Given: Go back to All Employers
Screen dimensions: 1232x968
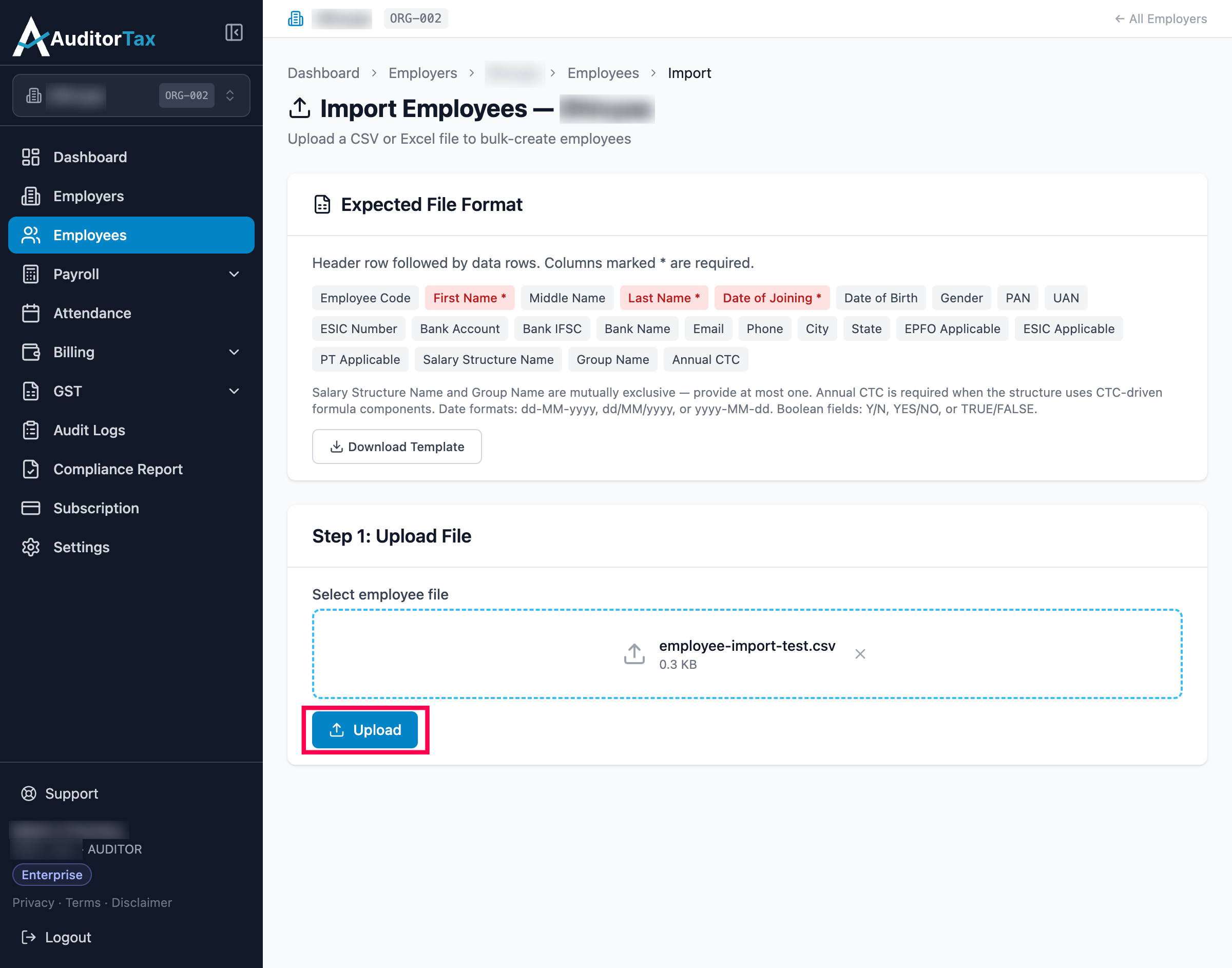Looking at the screenshot, I should [x=1161, y=18].
